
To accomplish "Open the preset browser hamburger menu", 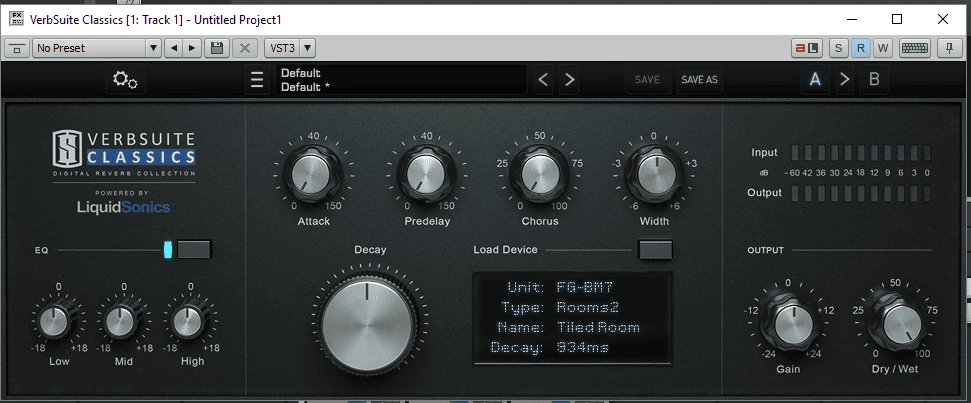I will [257, 80].
